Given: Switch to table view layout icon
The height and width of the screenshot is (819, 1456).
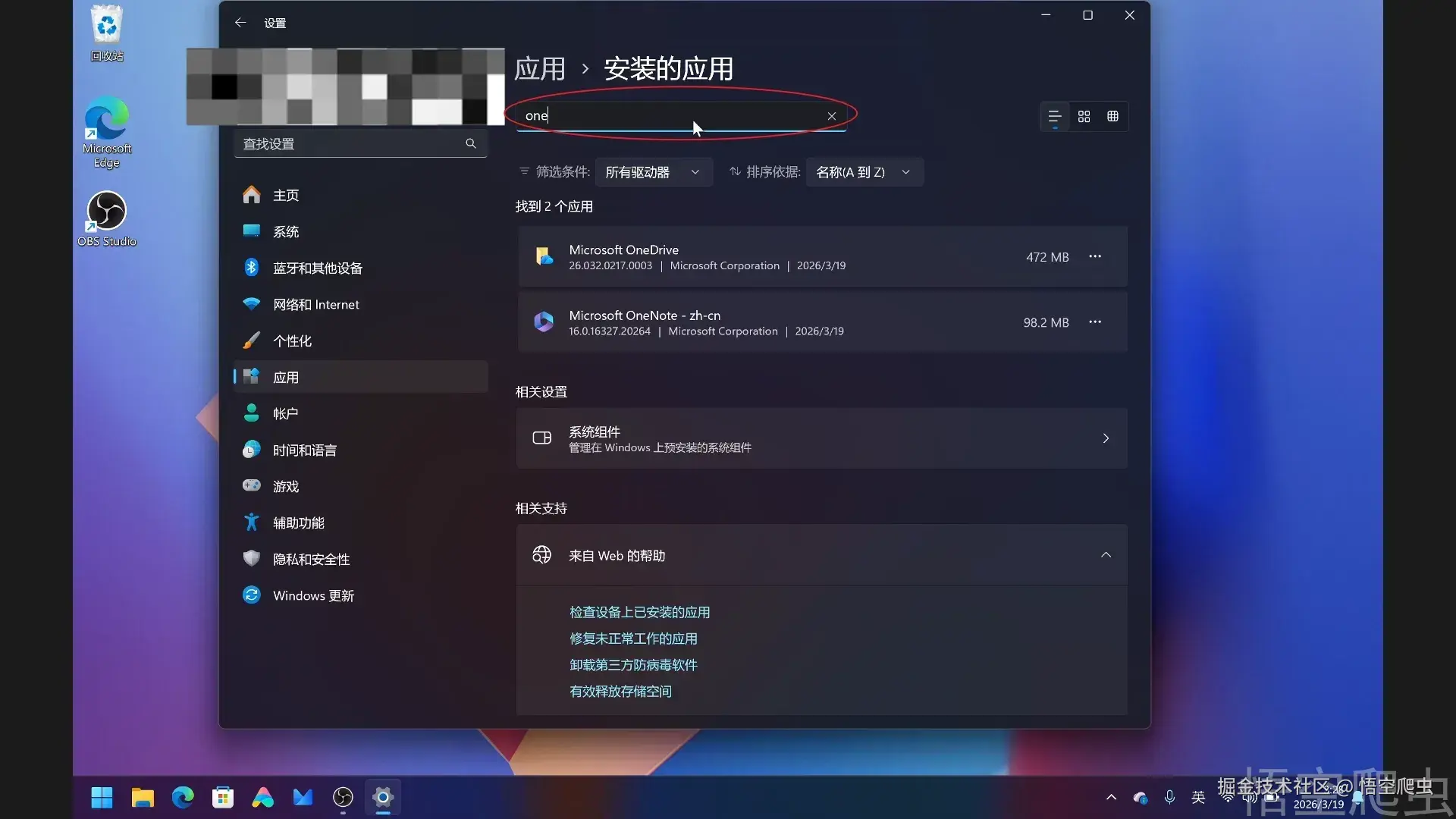Looking at the screenshot, I should click(x=1112, y=116).
